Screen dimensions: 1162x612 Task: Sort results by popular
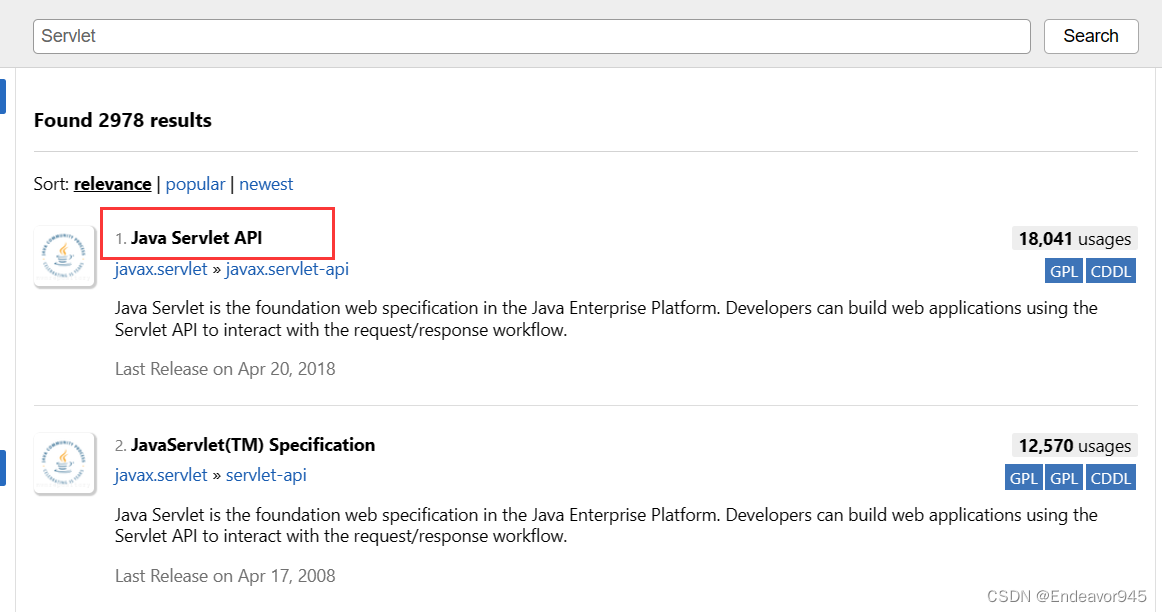tap(195, 184)
